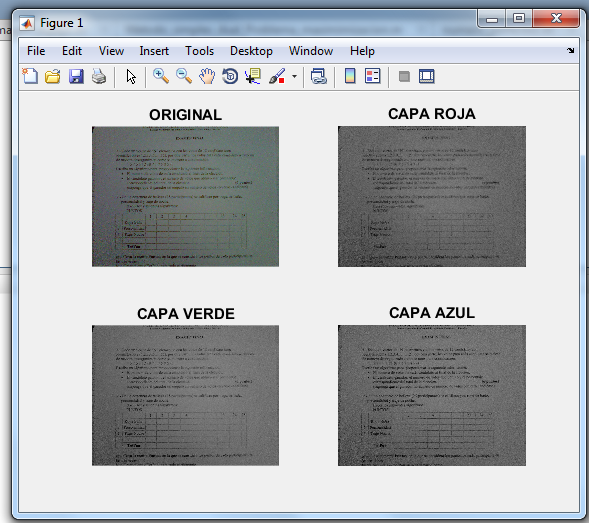The height and width of the screenshot is (523, 589).
Task: Open file with the folder icon
Action: click(x=53, y=77)
